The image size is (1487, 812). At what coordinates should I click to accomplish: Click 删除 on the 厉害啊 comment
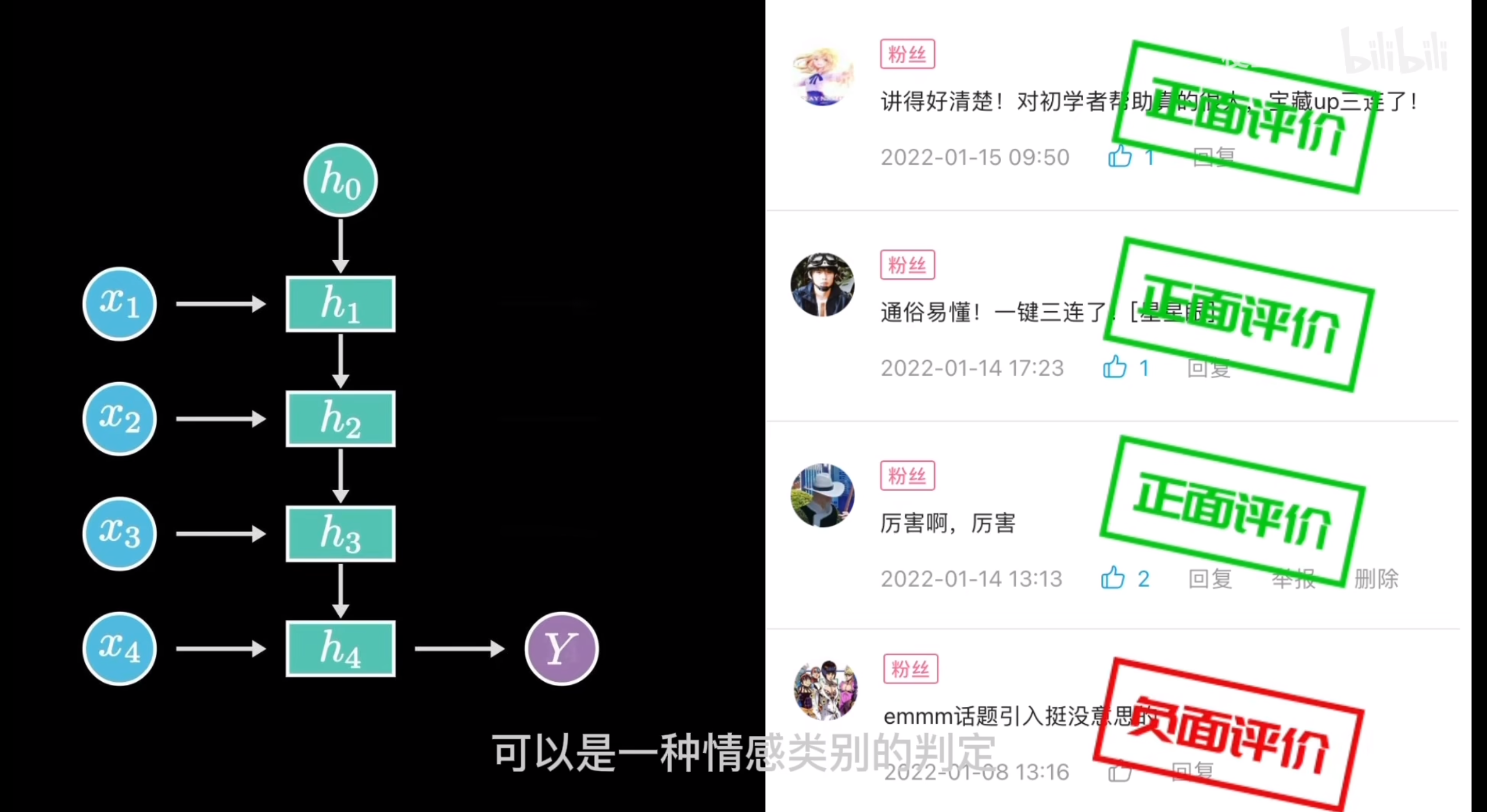1376,579
